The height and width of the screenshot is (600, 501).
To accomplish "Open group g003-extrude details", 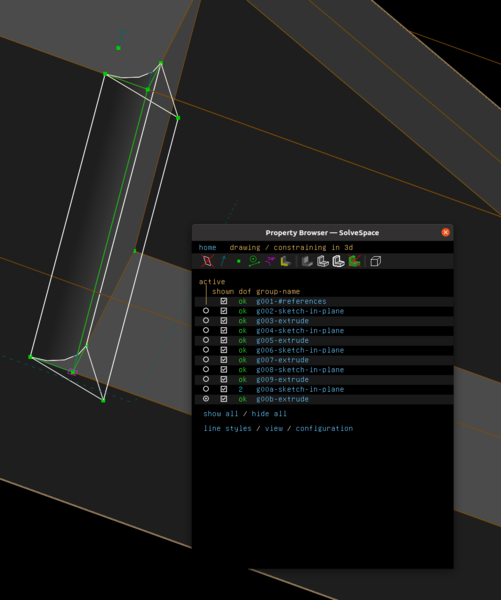I will pos(282,321).
